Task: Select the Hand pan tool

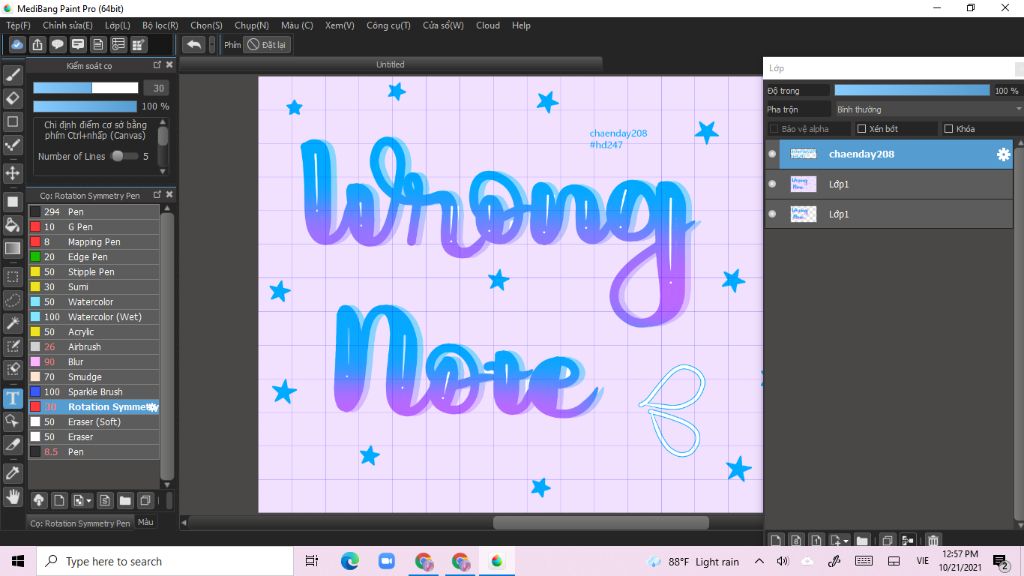Action: [x=13, y=497]
